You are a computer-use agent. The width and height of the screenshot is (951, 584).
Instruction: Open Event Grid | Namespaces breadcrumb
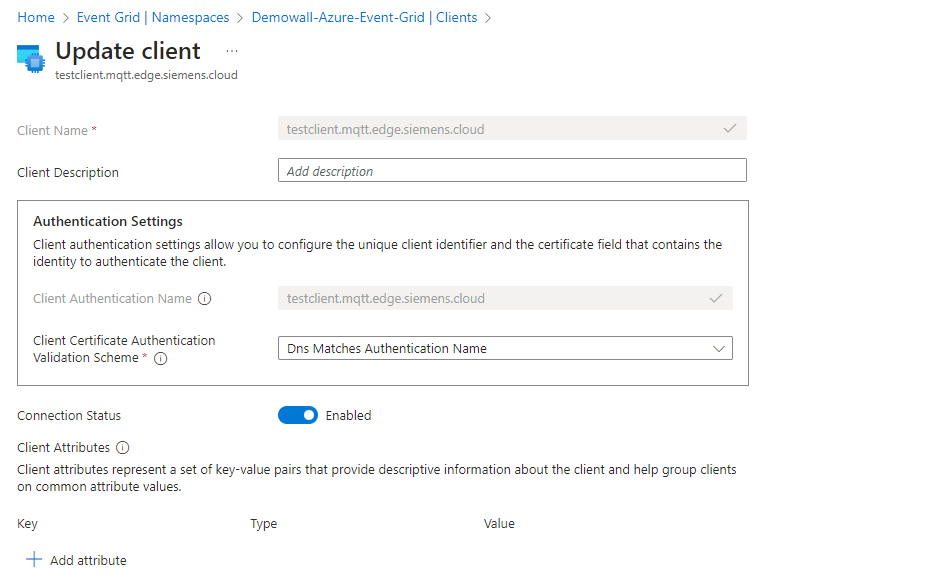coord(153,18)
